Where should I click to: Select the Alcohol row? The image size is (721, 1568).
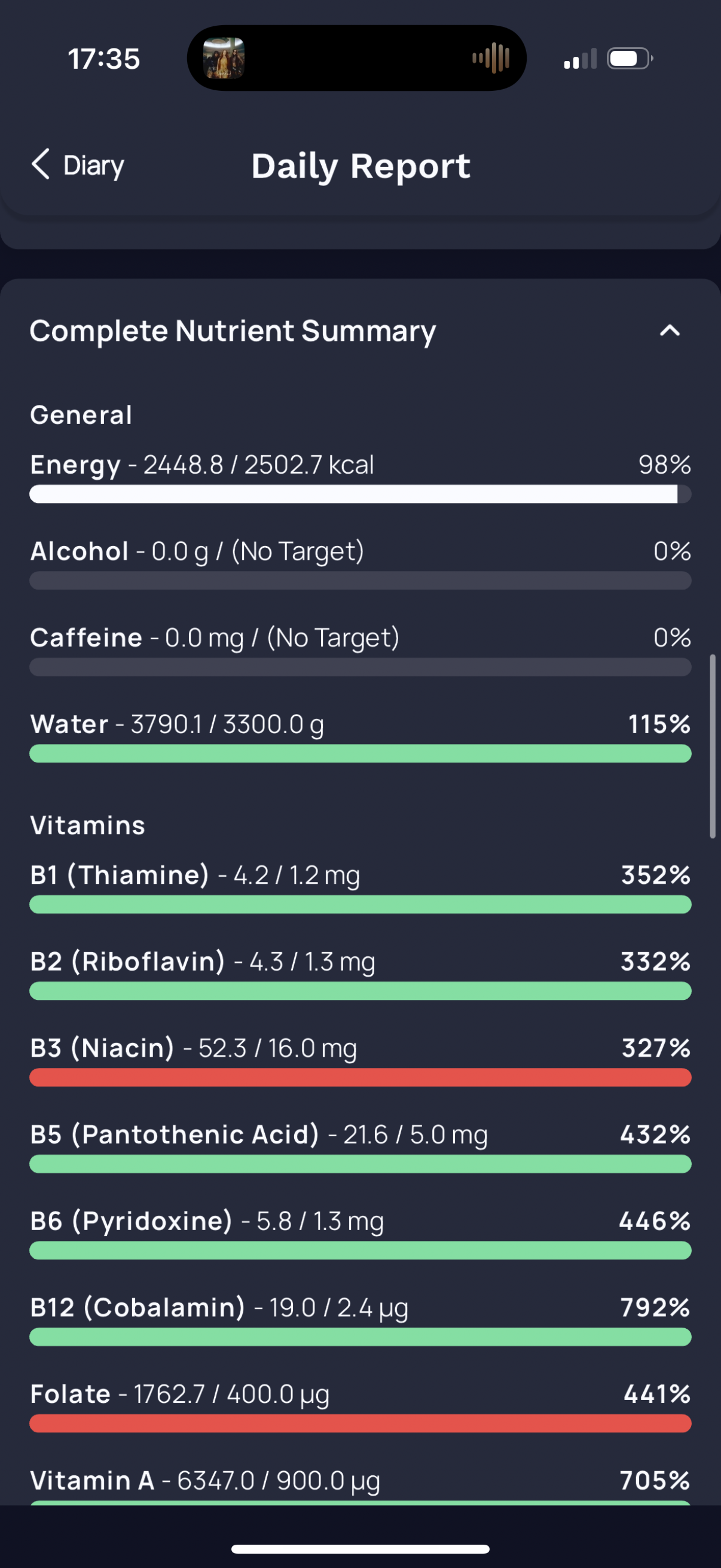coord(360,564)
